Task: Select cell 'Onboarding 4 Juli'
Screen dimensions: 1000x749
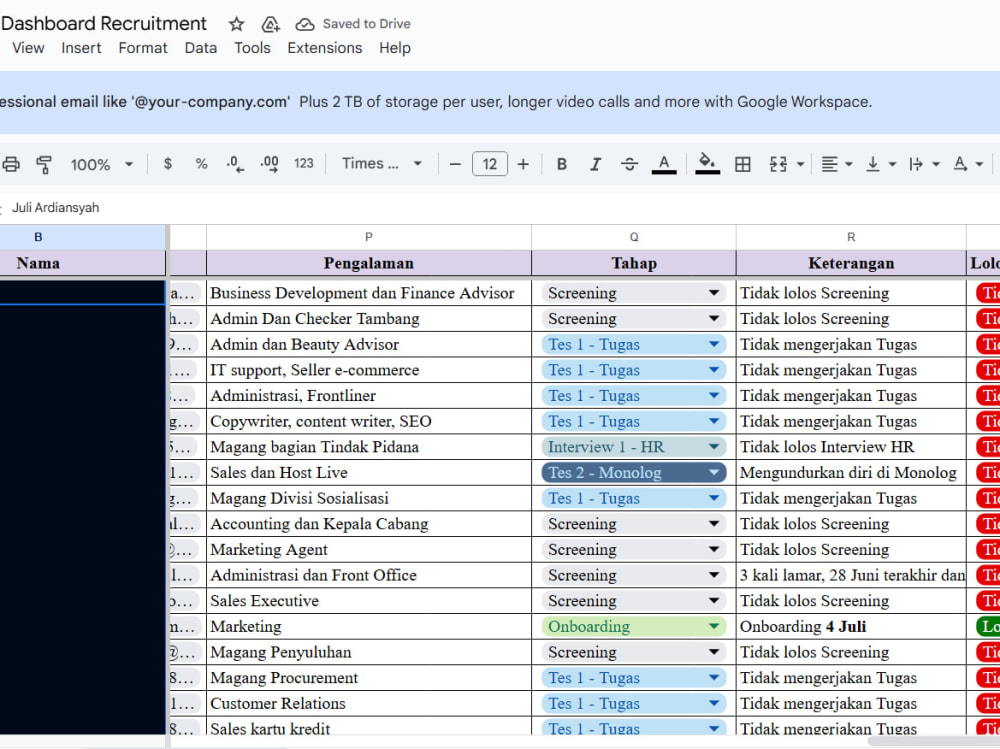Action: coord(851,627)
